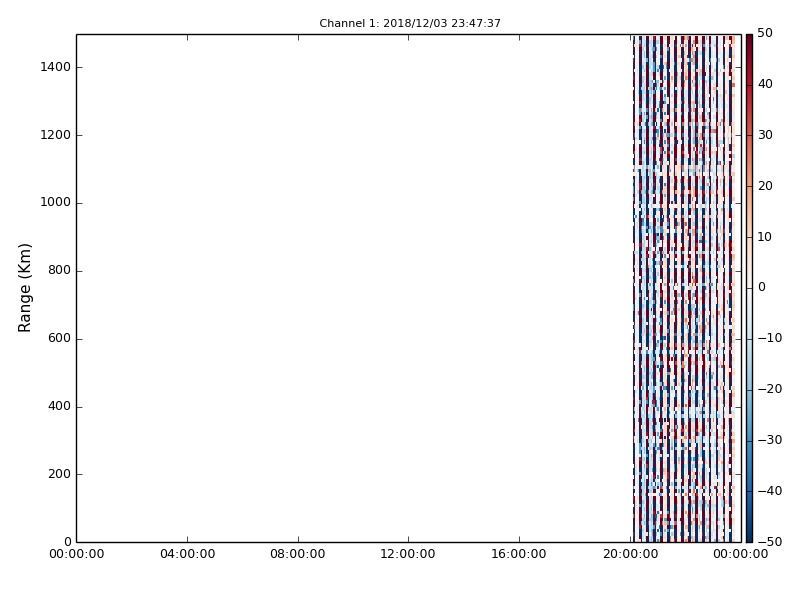Click the colorbar label 10
This screenshot has width=800, height=600.
[x=765, y=237]
